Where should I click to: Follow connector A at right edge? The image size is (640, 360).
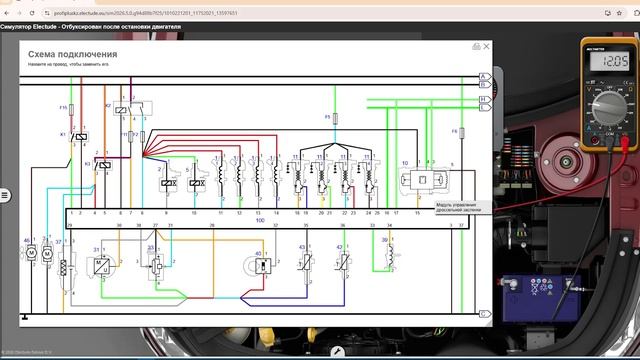tap(484, 76)
